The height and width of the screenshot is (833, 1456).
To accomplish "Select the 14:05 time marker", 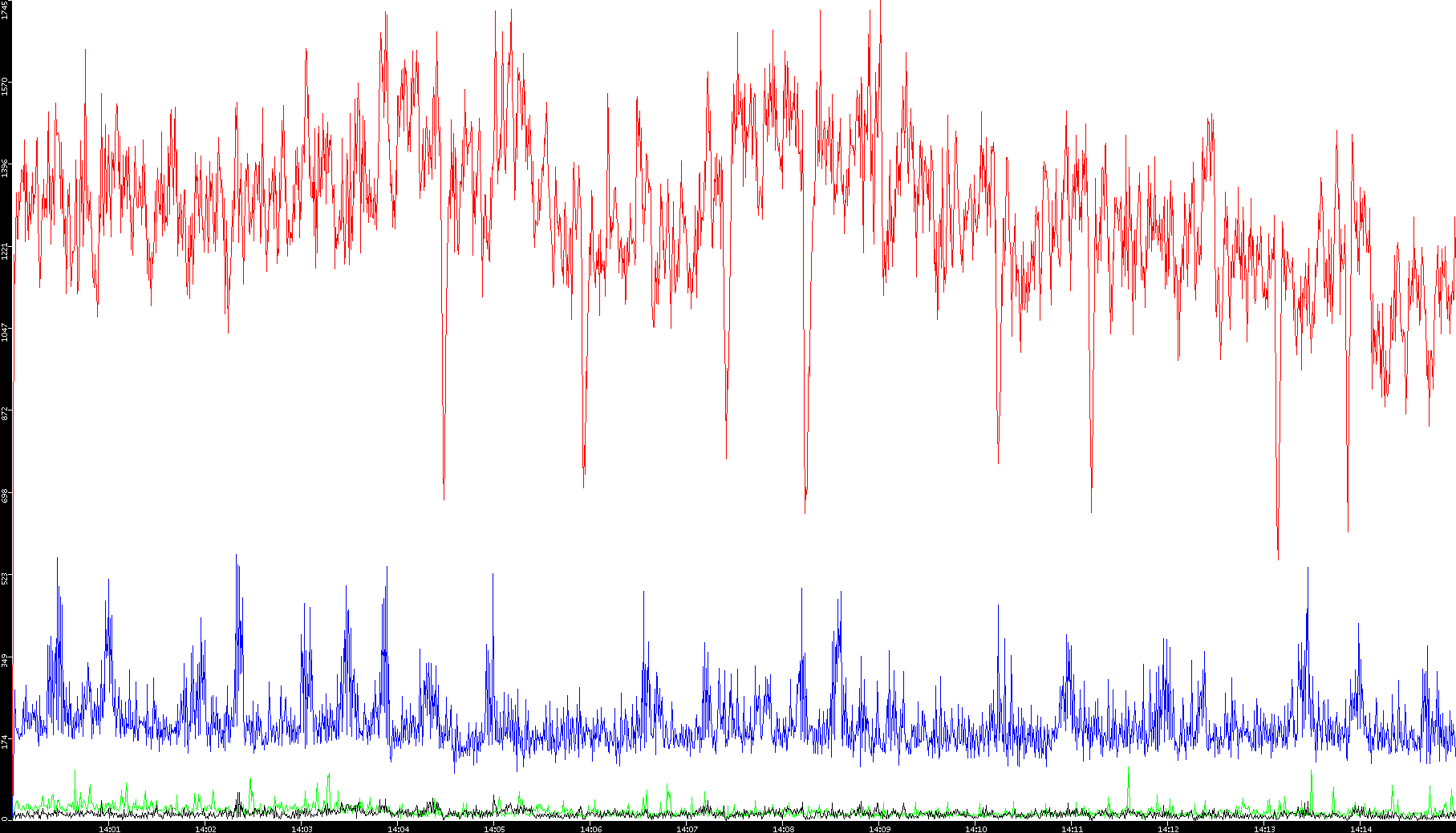I will coord(494,828).
